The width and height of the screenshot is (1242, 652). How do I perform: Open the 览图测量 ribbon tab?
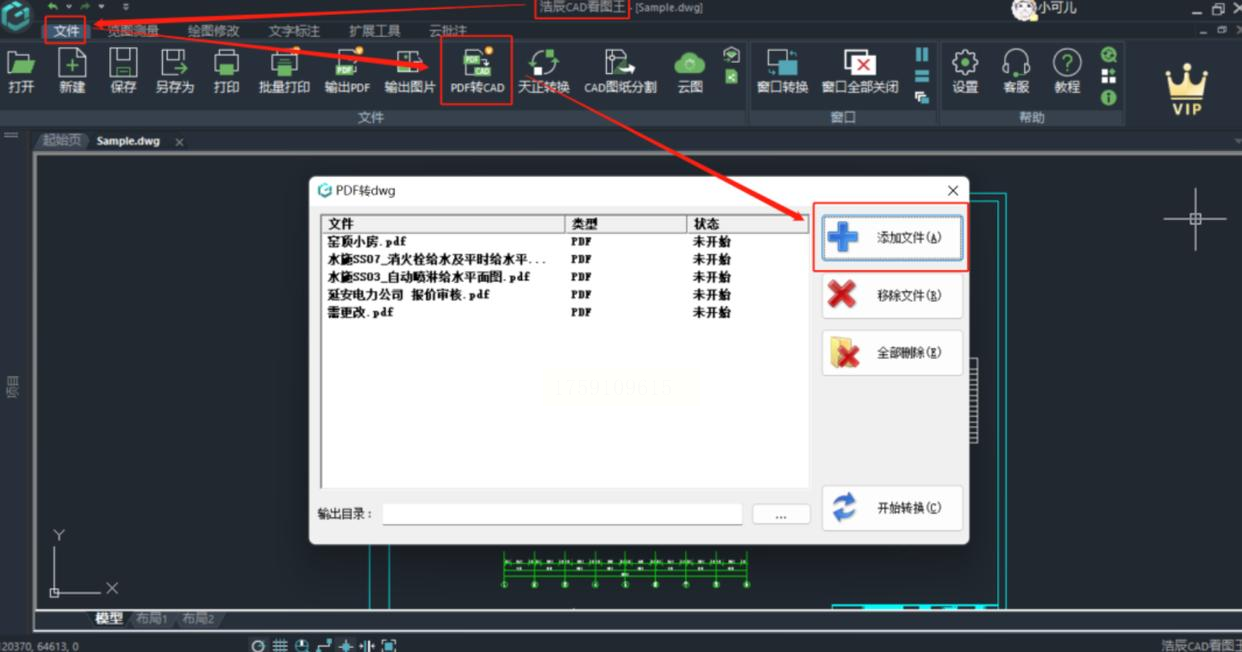pos(133,31)
